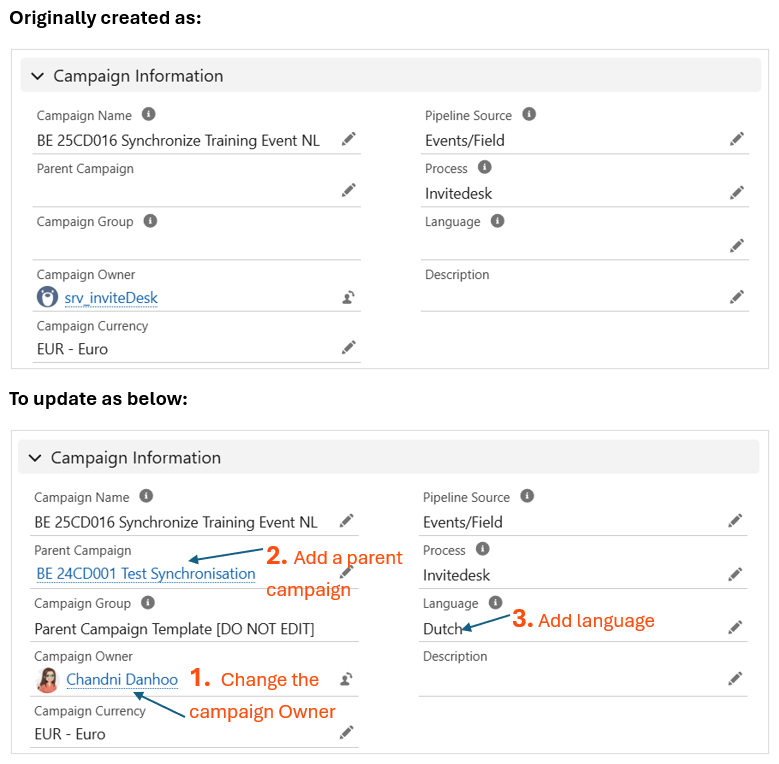
Task: Click Chandni Danhoo's profile avatar
Action: [47, 680]
